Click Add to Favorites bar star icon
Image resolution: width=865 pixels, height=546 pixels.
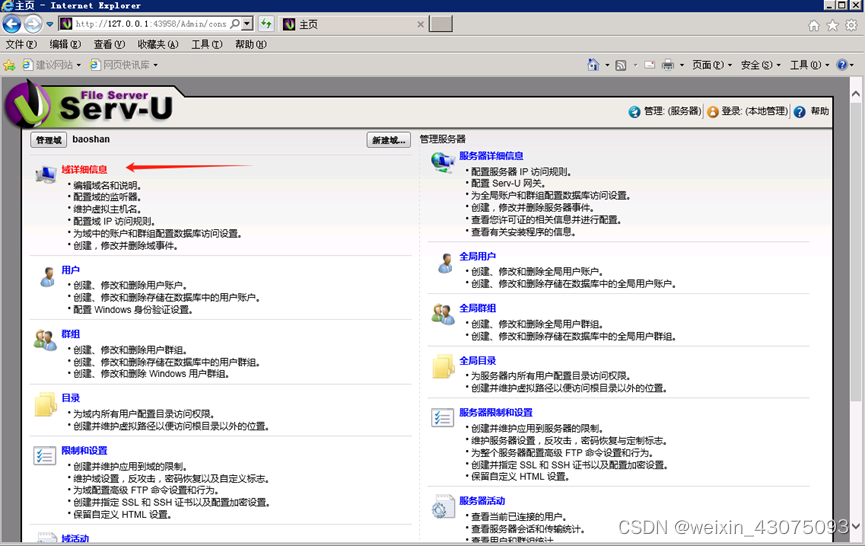pos(9,65)
